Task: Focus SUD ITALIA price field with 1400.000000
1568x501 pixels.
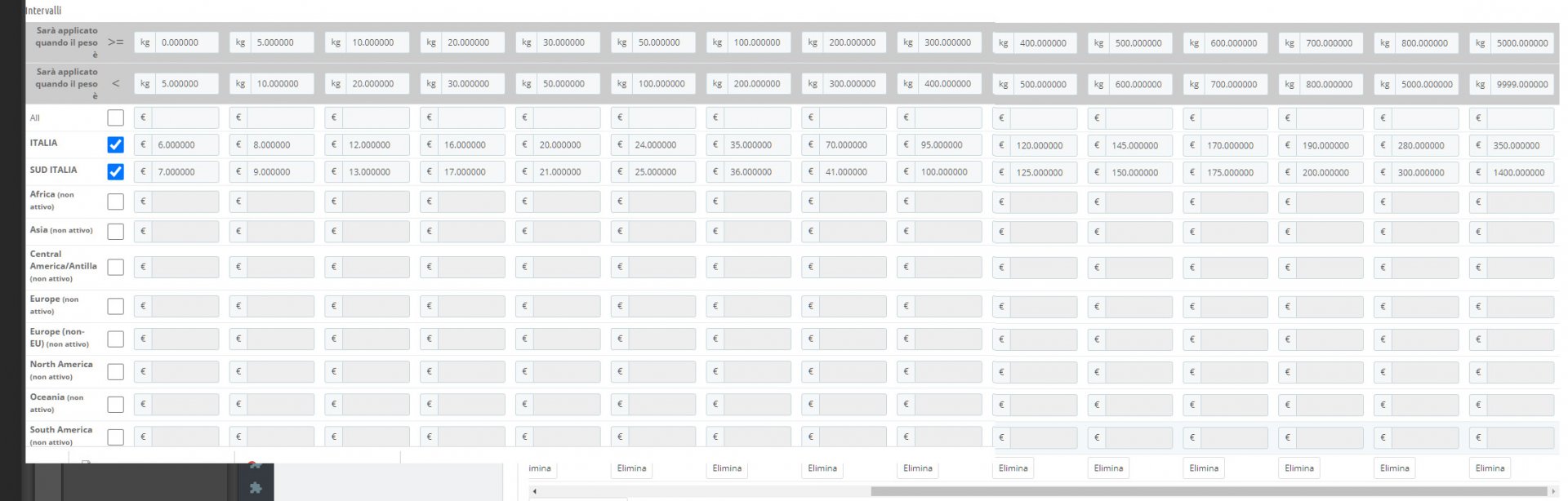Action: click(x=1520, y=173)
